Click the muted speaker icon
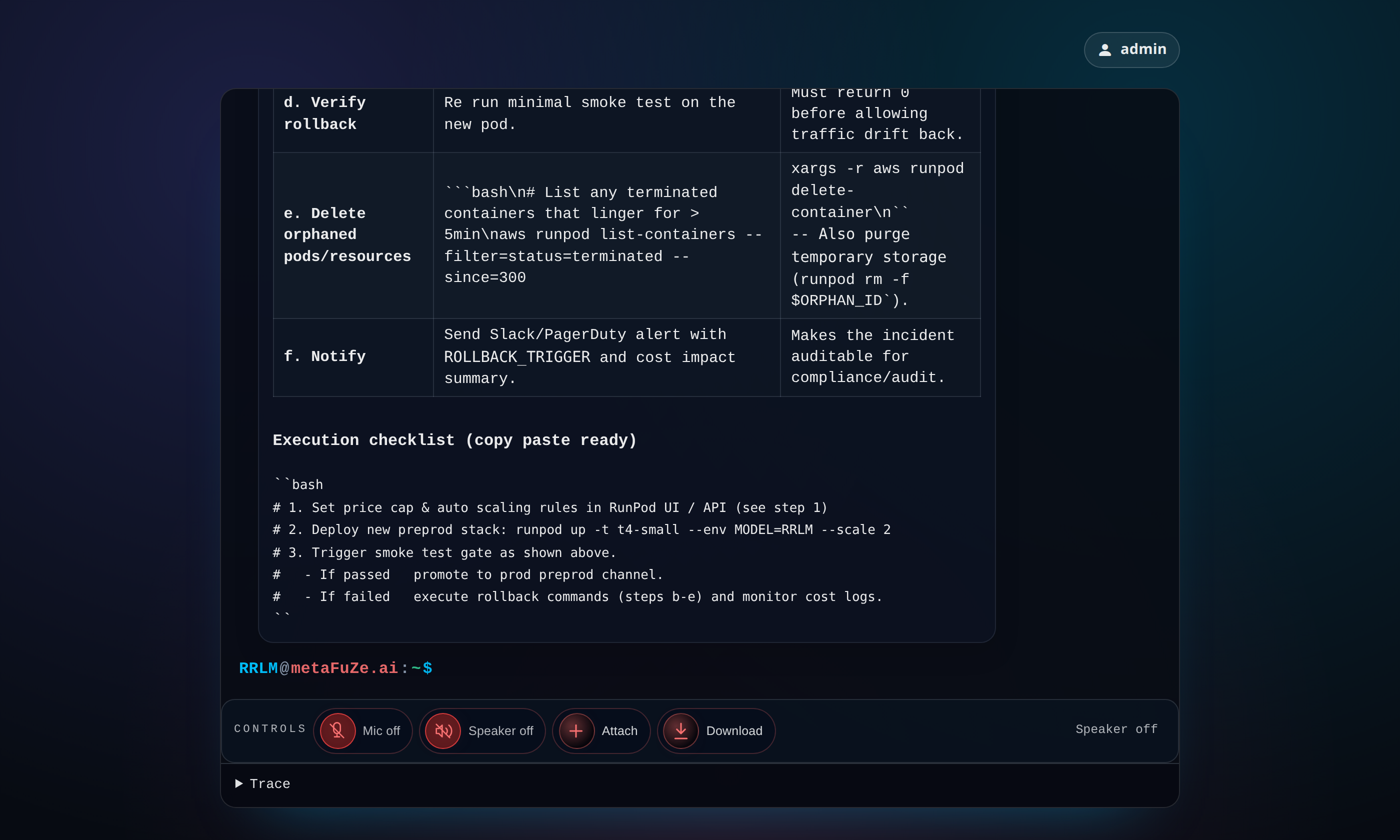This screenshot has width=1400, height=840. click(x=442, y=731)
